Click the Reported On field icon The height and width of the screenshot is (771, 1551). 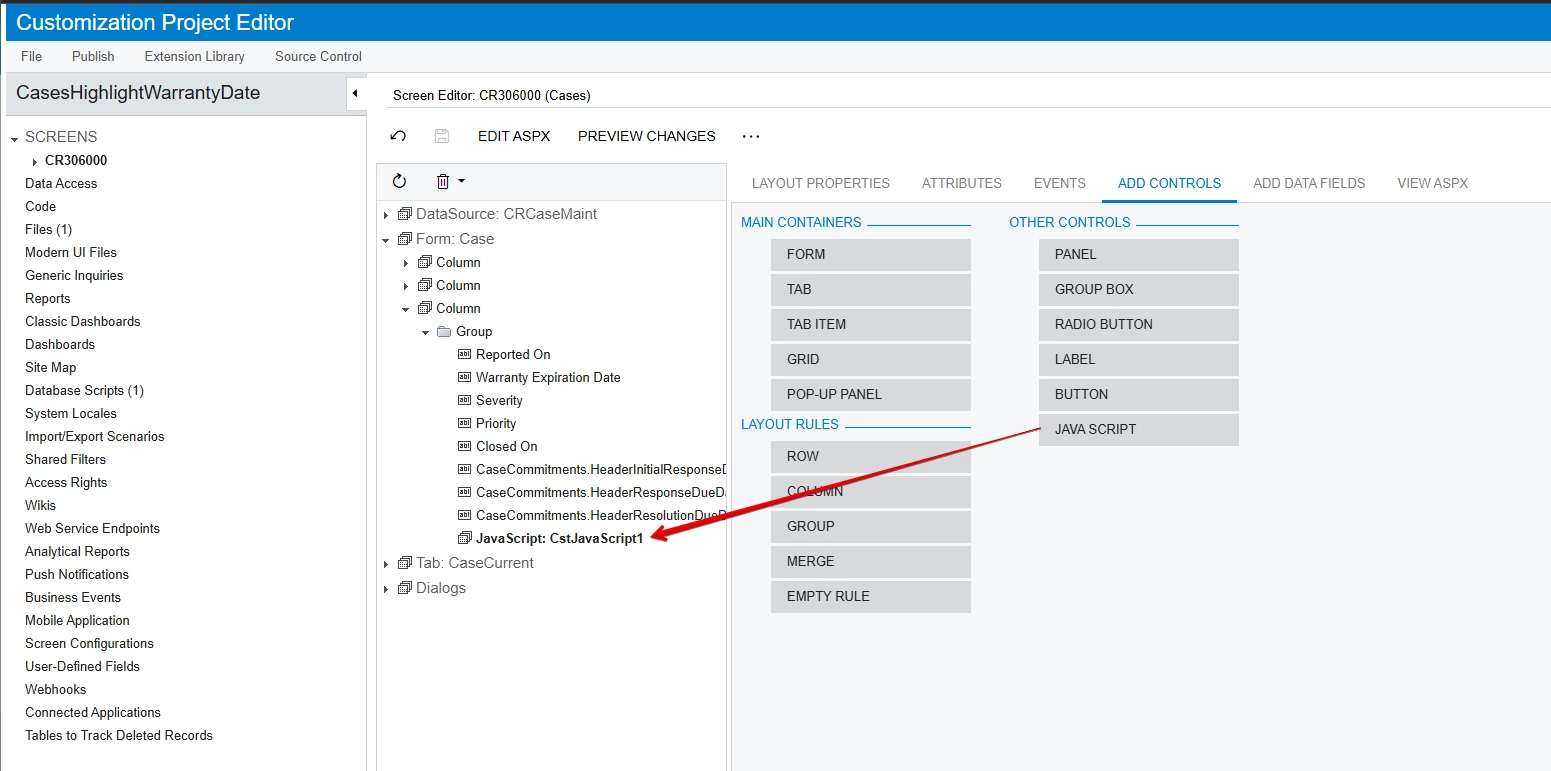point(464,354)
